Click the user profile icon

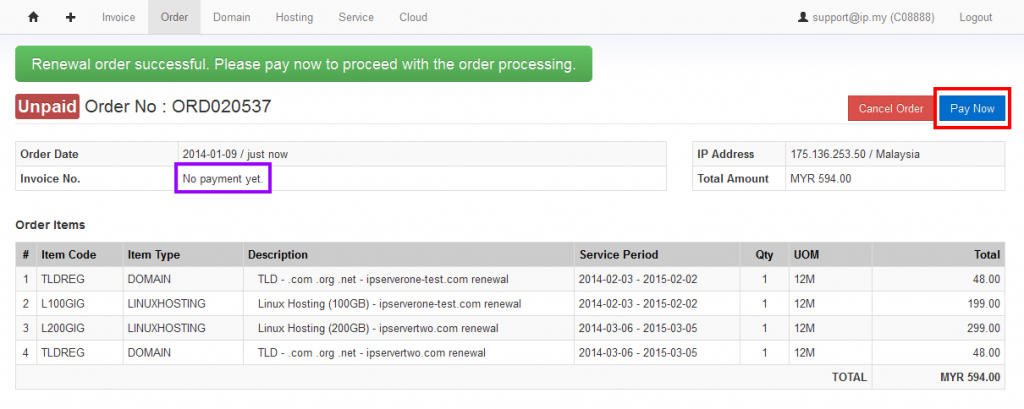click(803, 17)
